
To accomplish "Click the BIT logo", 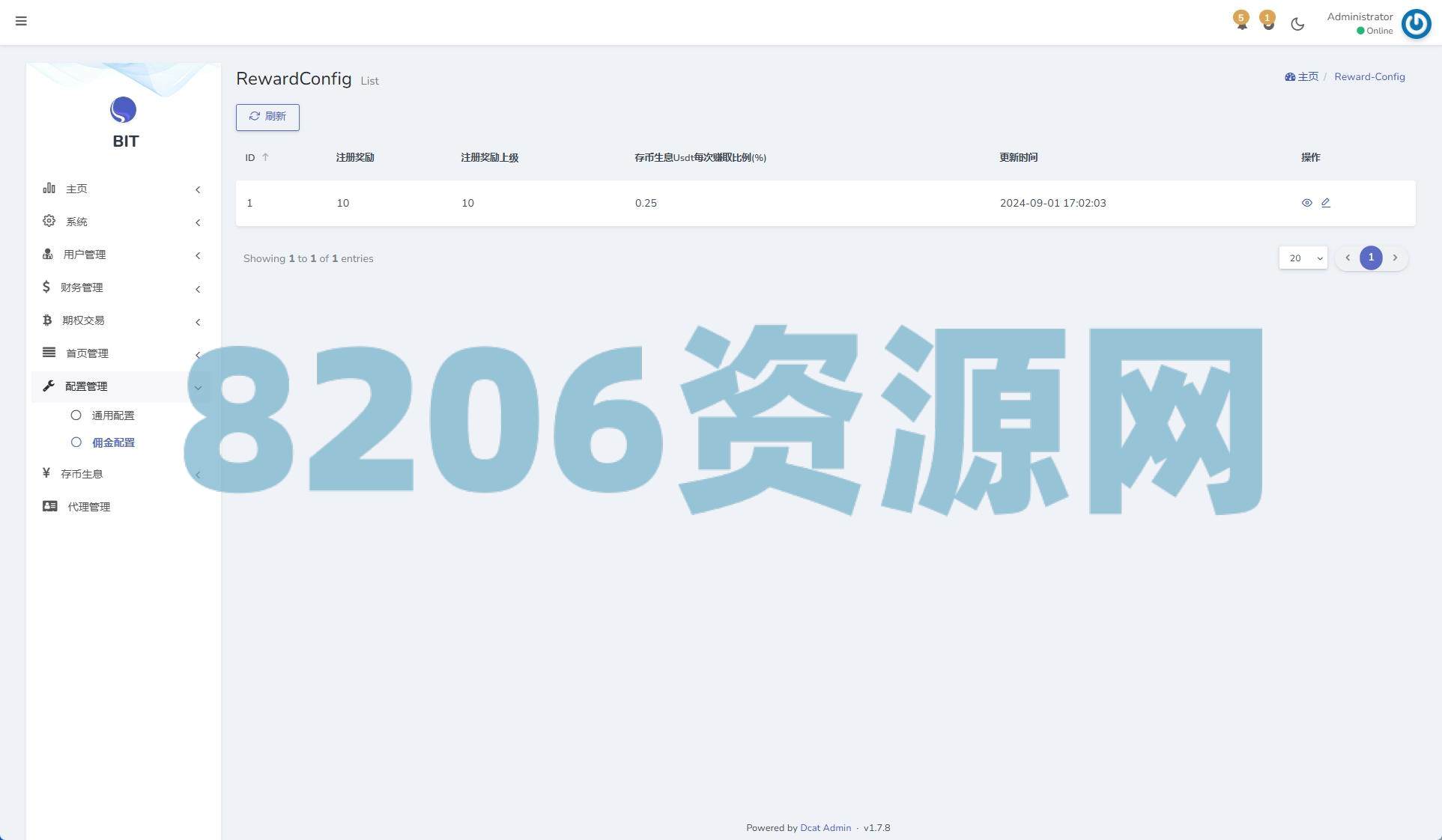I will [124, 111].
